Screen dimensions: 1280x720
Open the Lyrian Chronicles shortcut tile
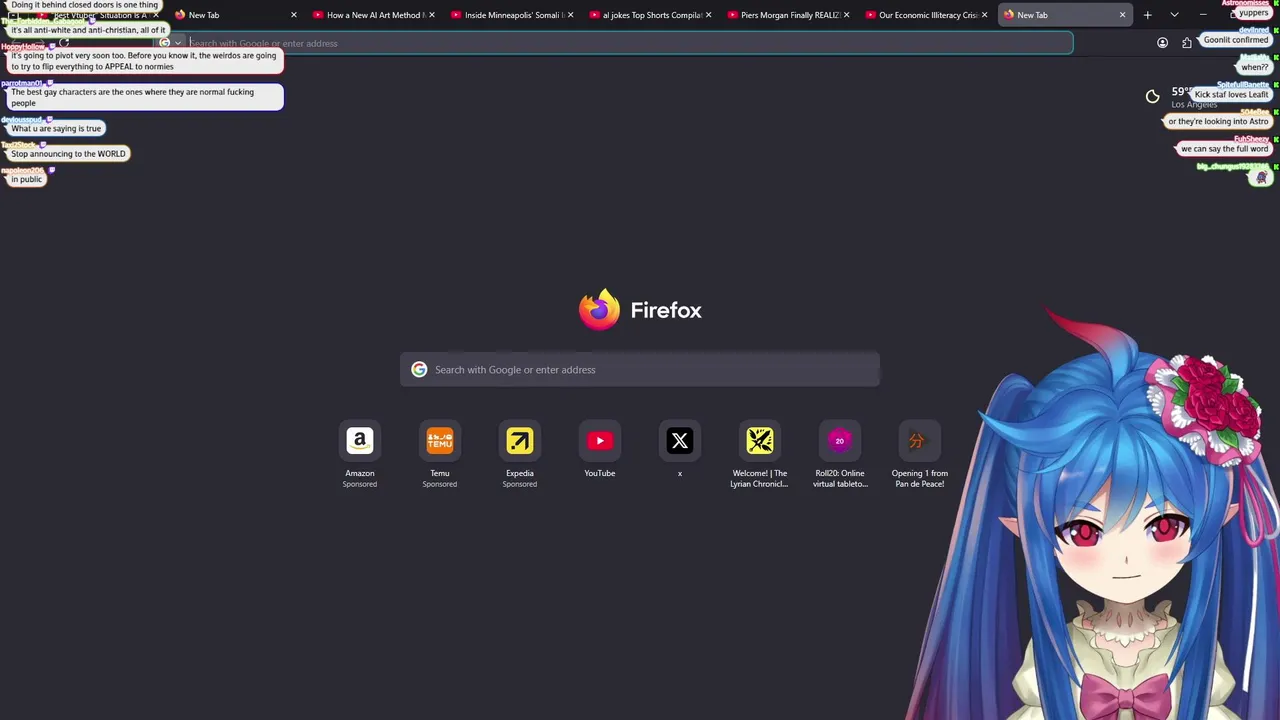point(760,441)
